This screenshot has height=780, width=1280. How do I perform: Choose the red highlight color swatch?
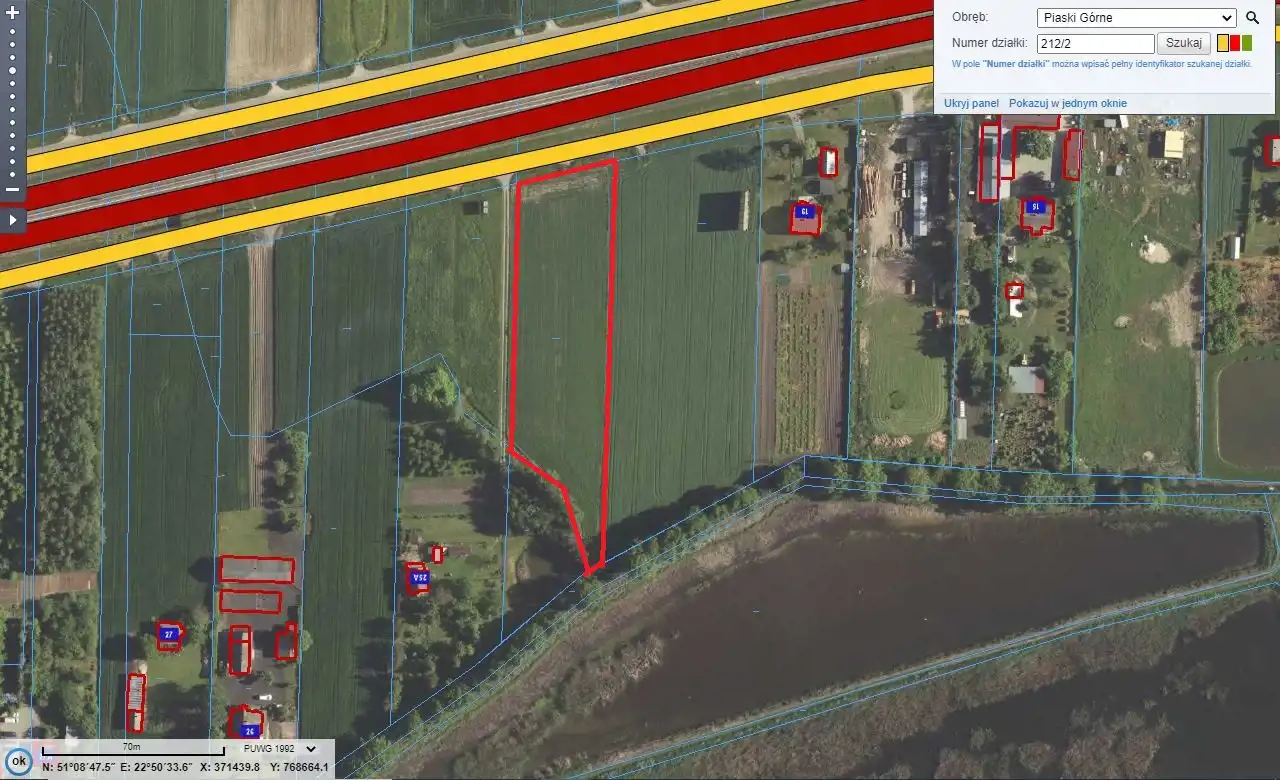pos(1235,43)
